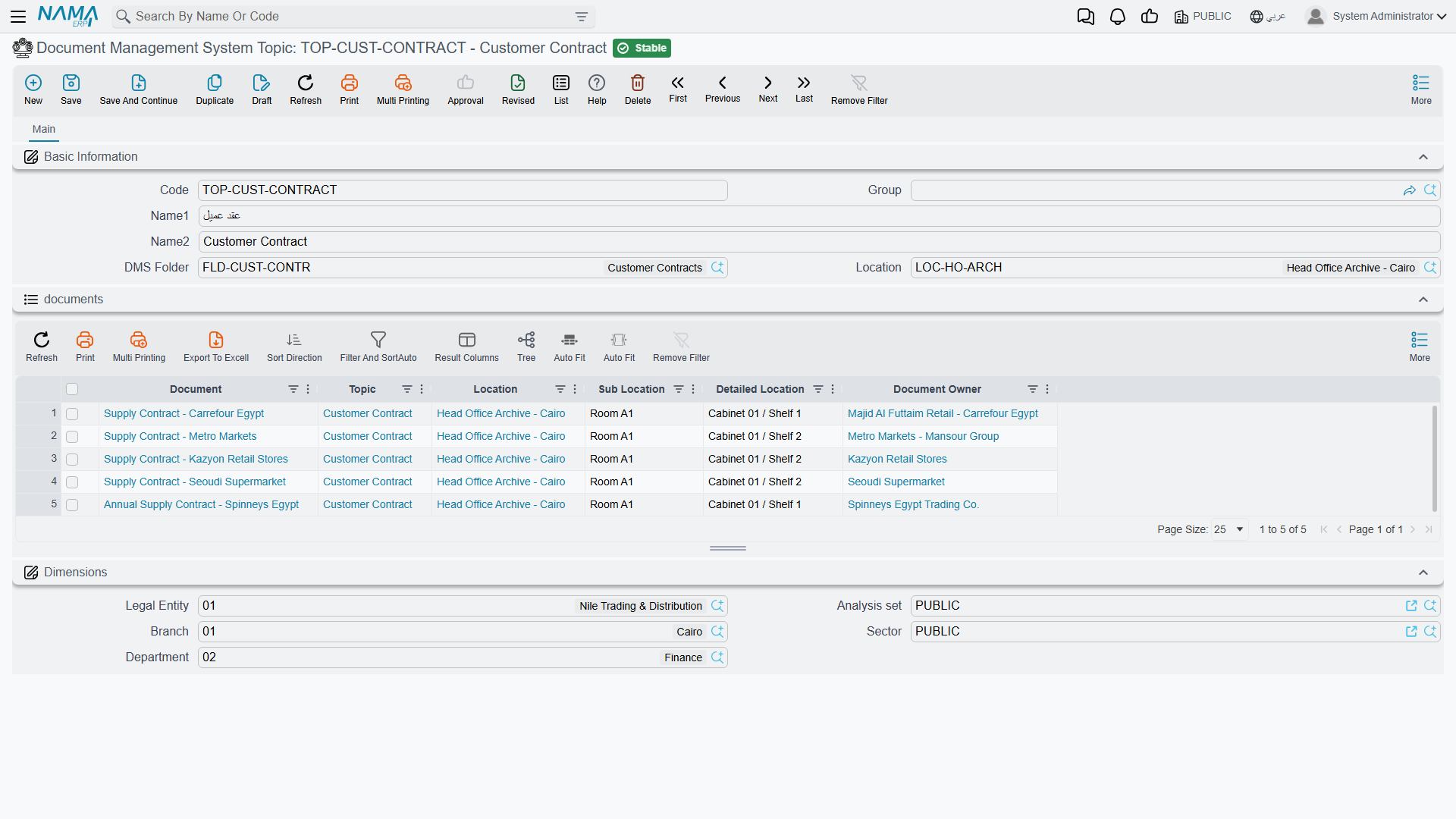Go to First record
This screenshot has height=819, width=1456.
point(678,89)
